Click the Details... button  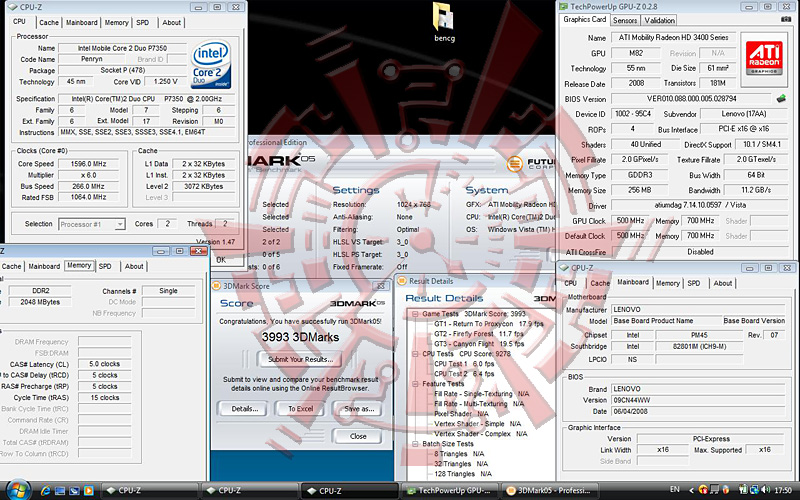click(245, 409)
